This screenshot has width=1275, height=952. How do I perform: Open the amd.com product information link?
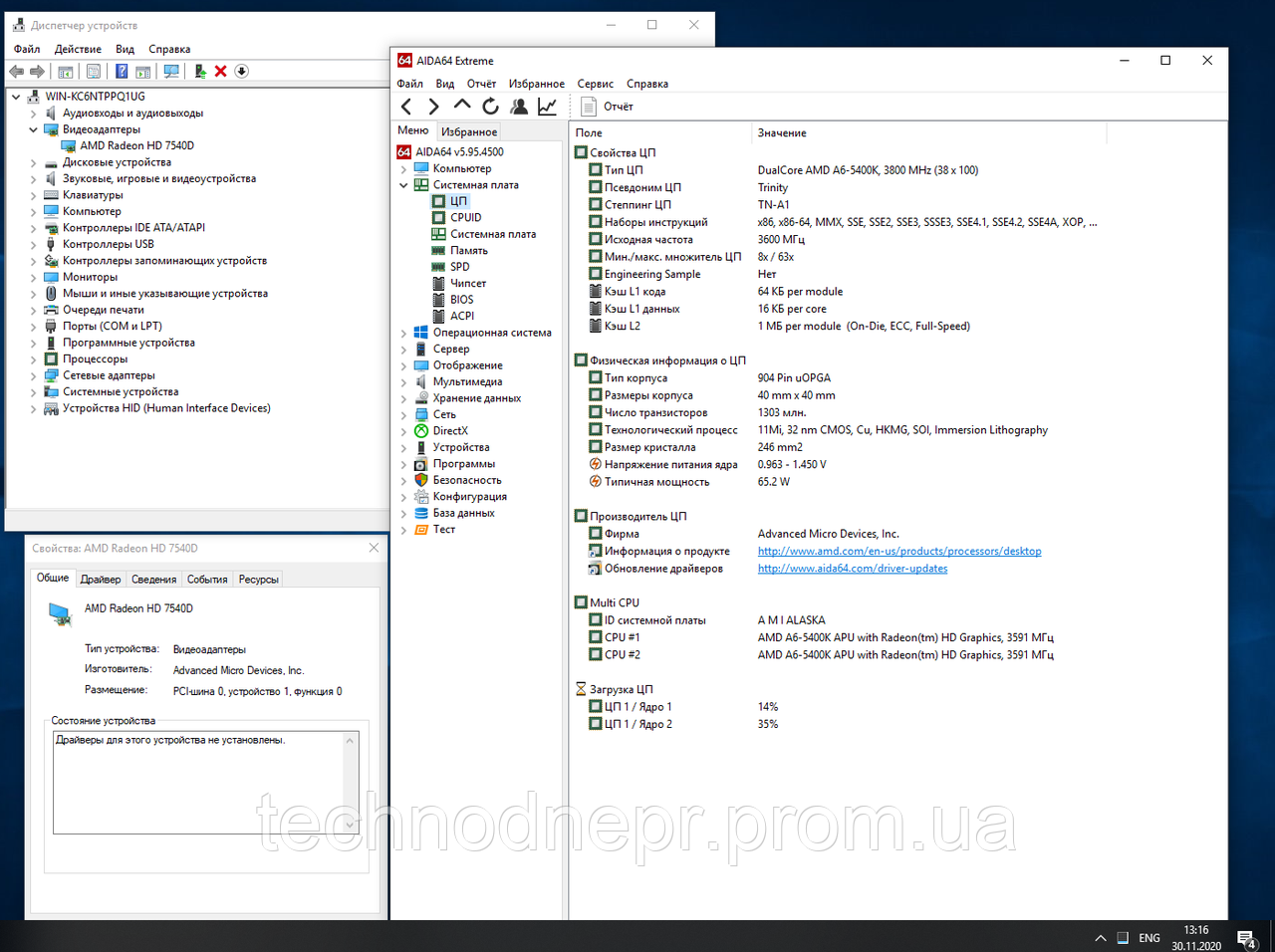899,551
